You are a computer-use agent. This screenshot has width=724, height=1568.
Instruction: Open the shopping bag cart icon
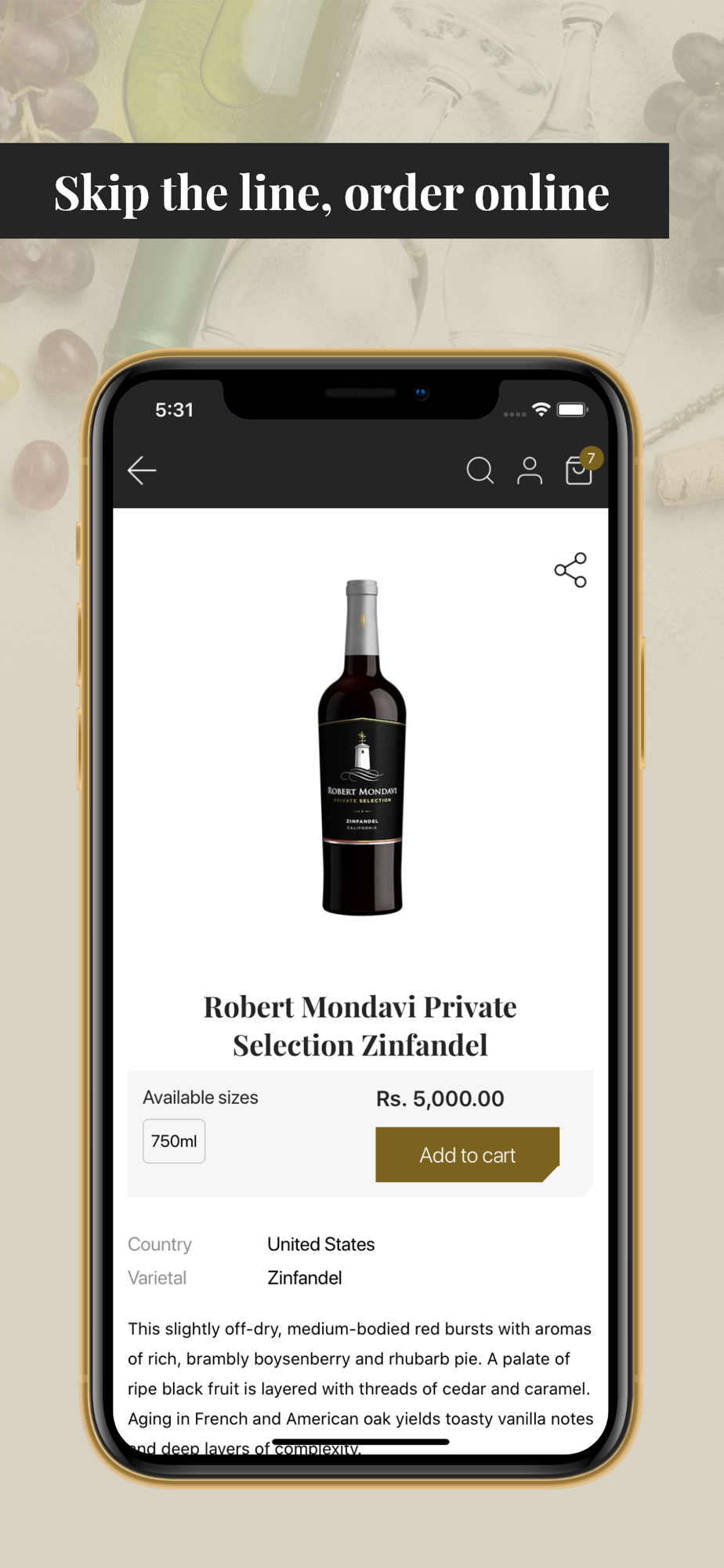tap(578, 472)
